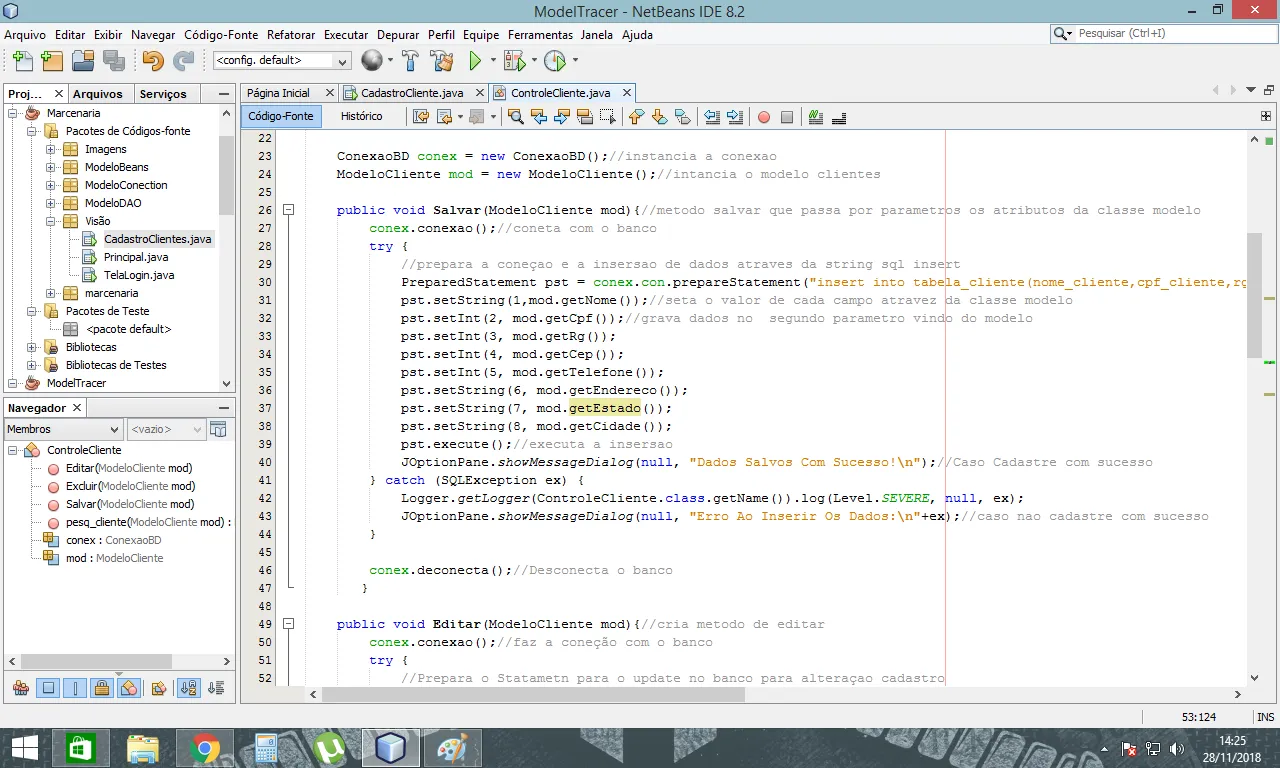Go to the next bookmark with the down arrow
1280x768 pixels.
[659, 117]
